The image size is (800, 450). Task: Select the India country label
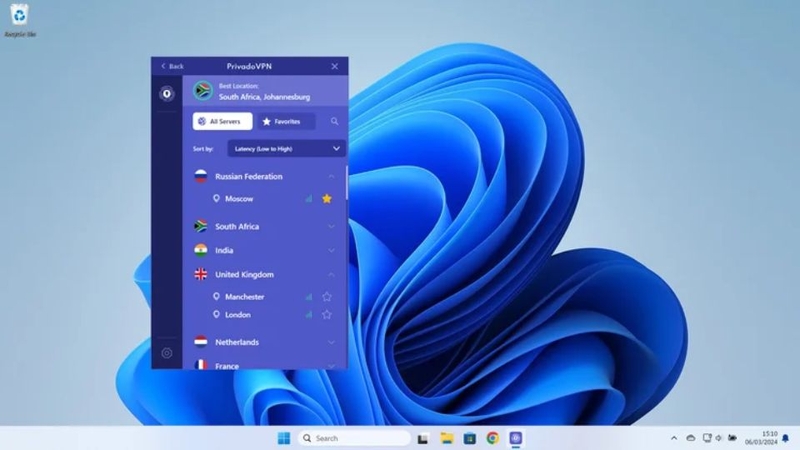click(x=224, y=251)
